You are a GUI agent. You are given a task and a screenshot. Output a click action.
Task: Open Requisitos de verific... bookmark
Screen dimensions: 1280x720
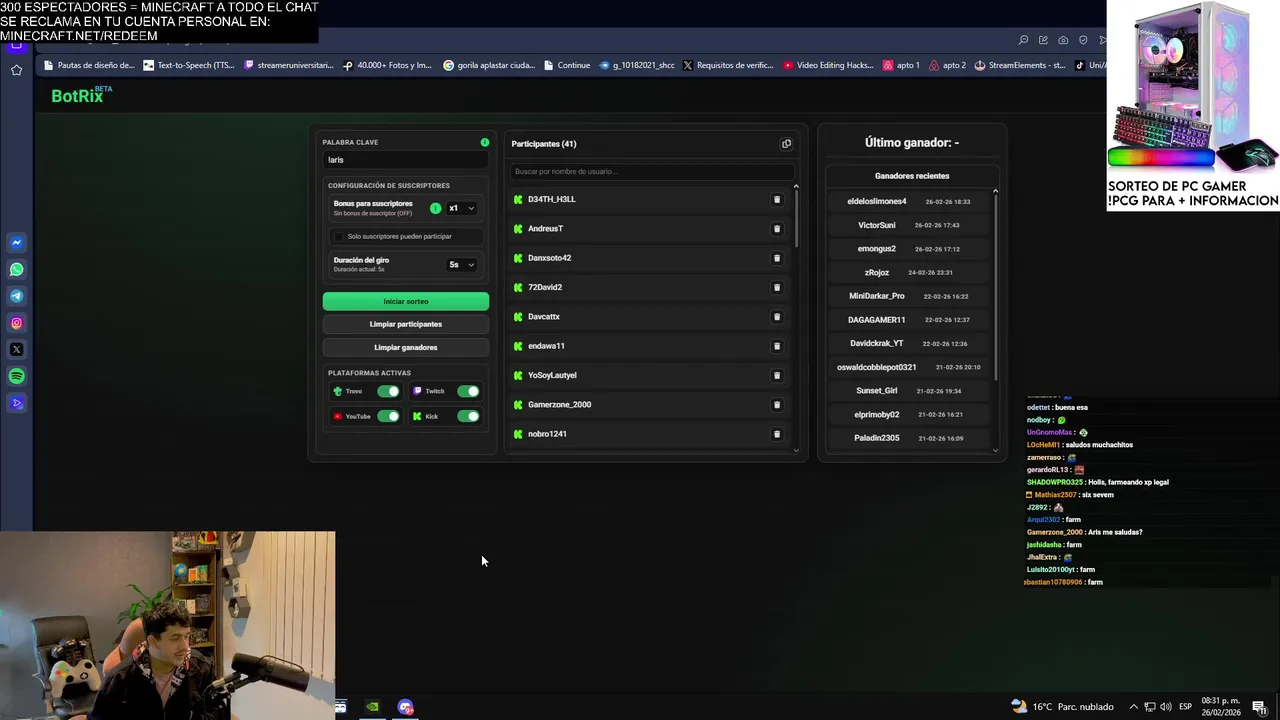click(728, 65)
